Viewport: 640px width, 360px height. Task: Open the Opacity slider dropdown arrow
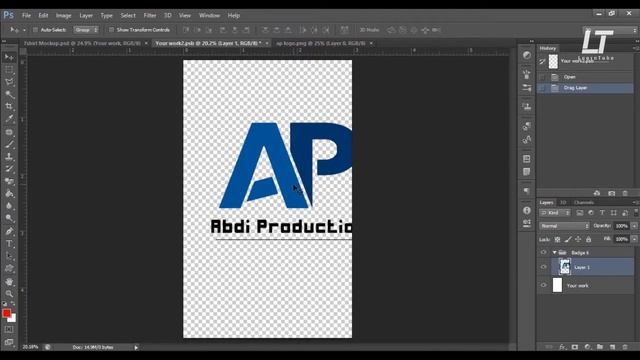tap(634, 226)
